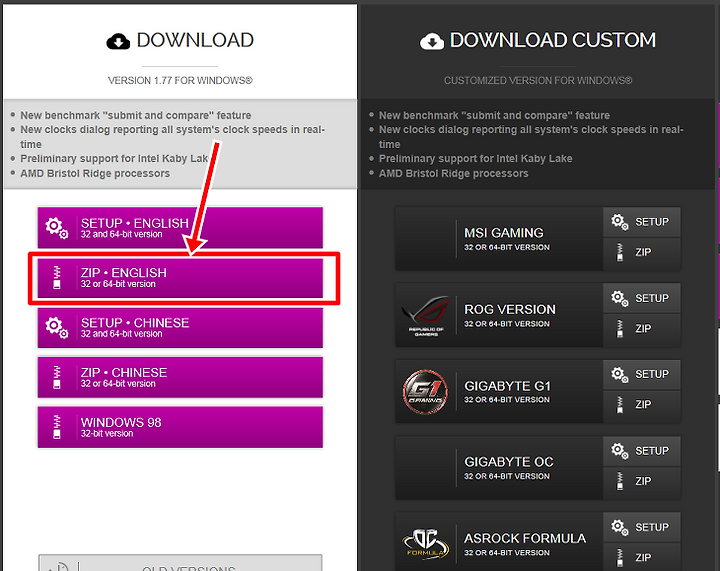Click the GIGABYTE G1 title text
The image size is (720, 571).
pyautogui.click(x=507, y=386)
